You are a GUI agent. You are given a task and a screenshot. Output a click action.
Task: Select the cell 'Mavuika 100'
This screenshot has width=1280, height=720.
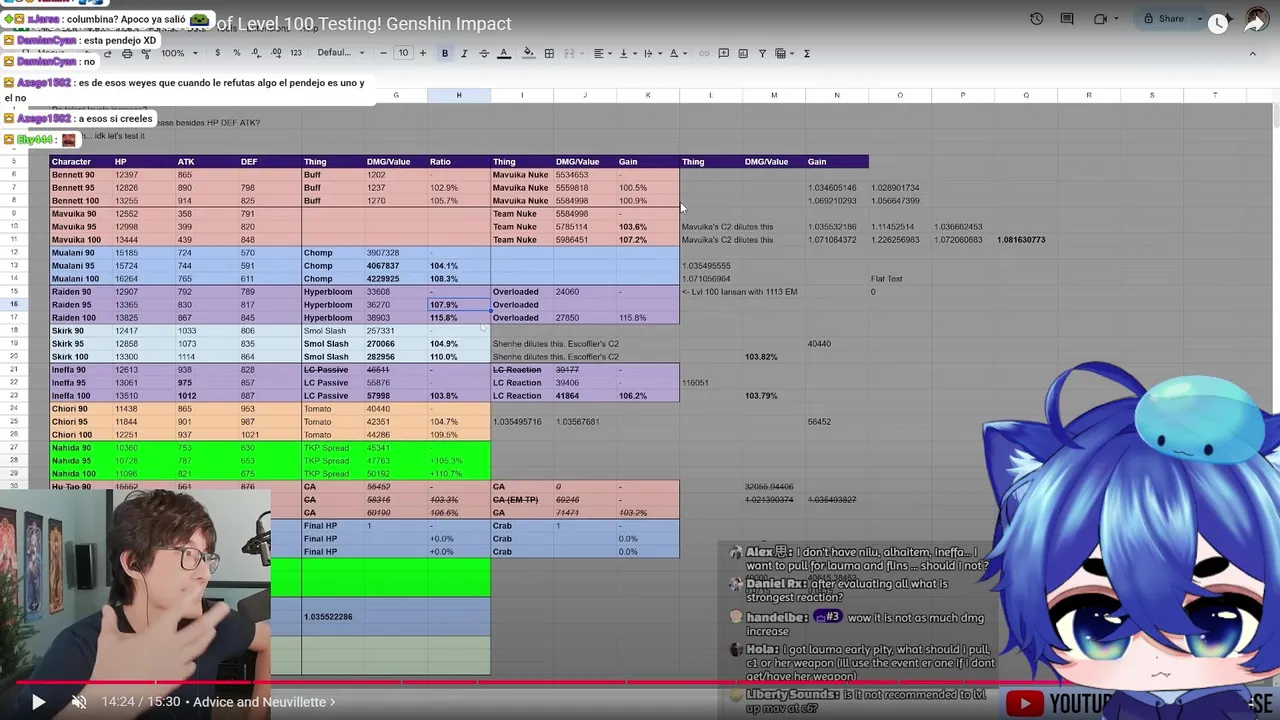coord(82,239)
